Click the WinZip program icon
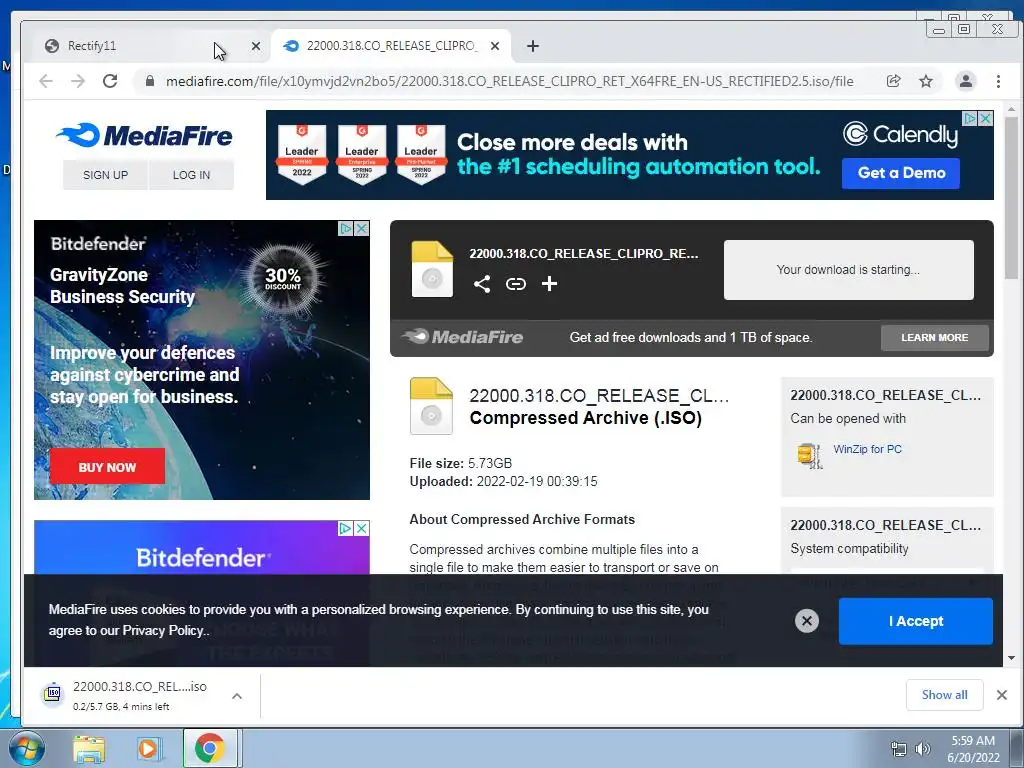1024x768 pixels. tap(809, 455)
